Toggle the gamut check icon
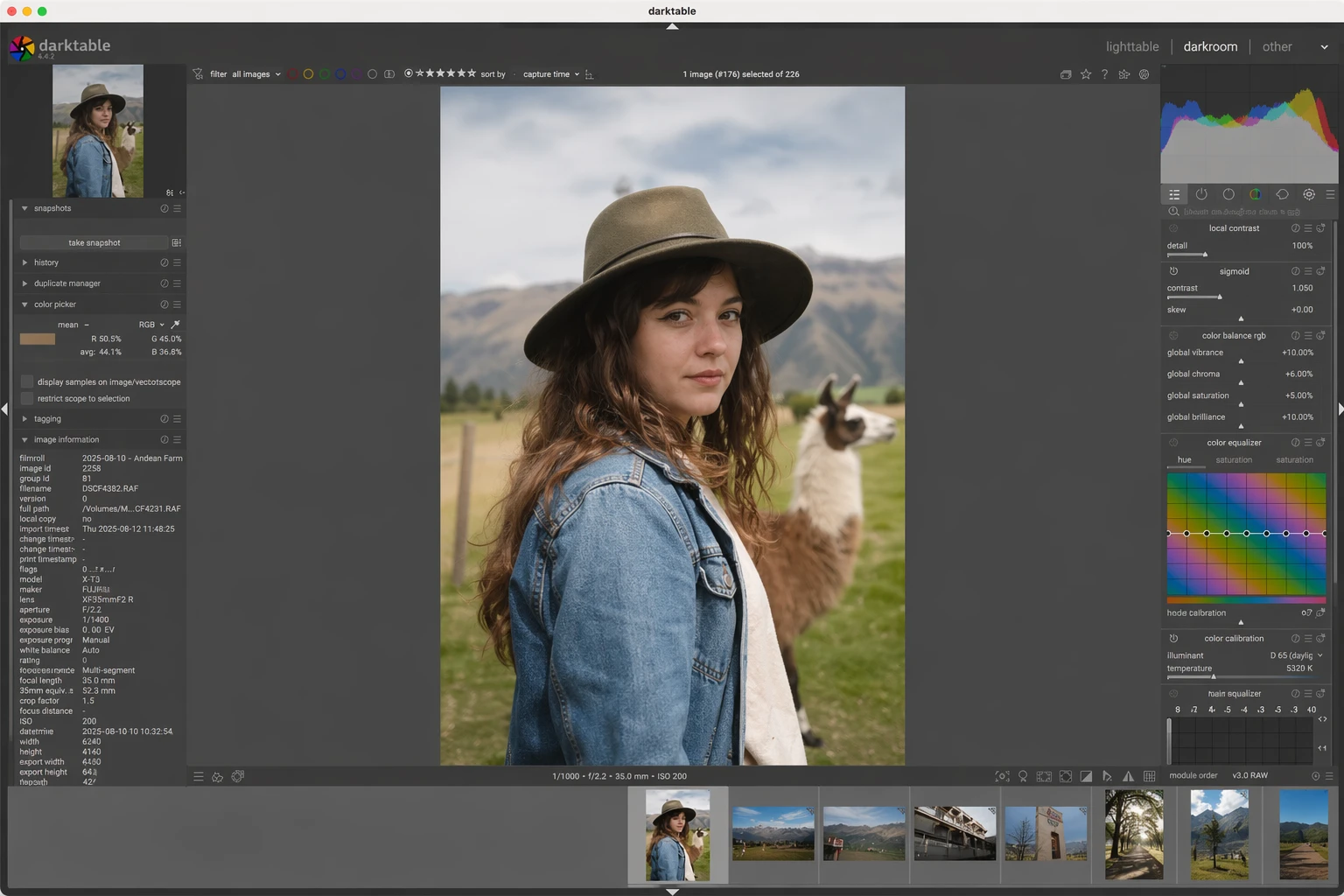The image size is (1344, 896). click(1128, 776)
